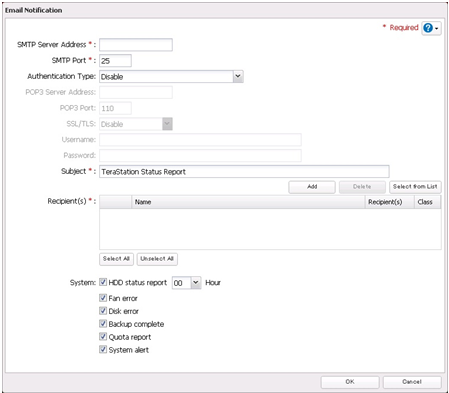Viewport: 449px width, 393px height.
Task: Toggle the Backup complete checkbox
Action: [103, 324]
